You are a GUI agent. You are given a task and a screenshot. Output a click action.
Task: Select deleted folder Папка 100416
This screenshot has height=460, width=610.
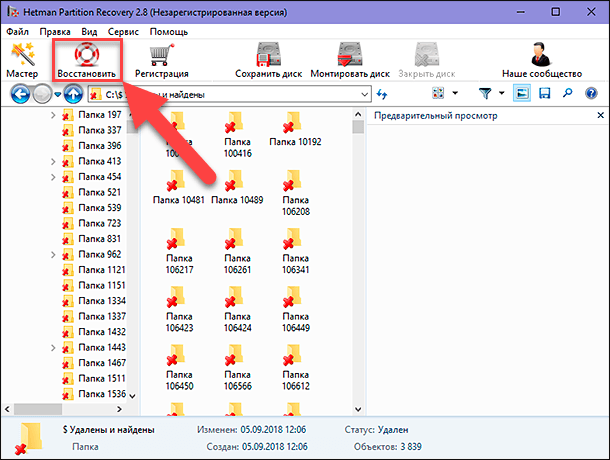tap(237, 135)
